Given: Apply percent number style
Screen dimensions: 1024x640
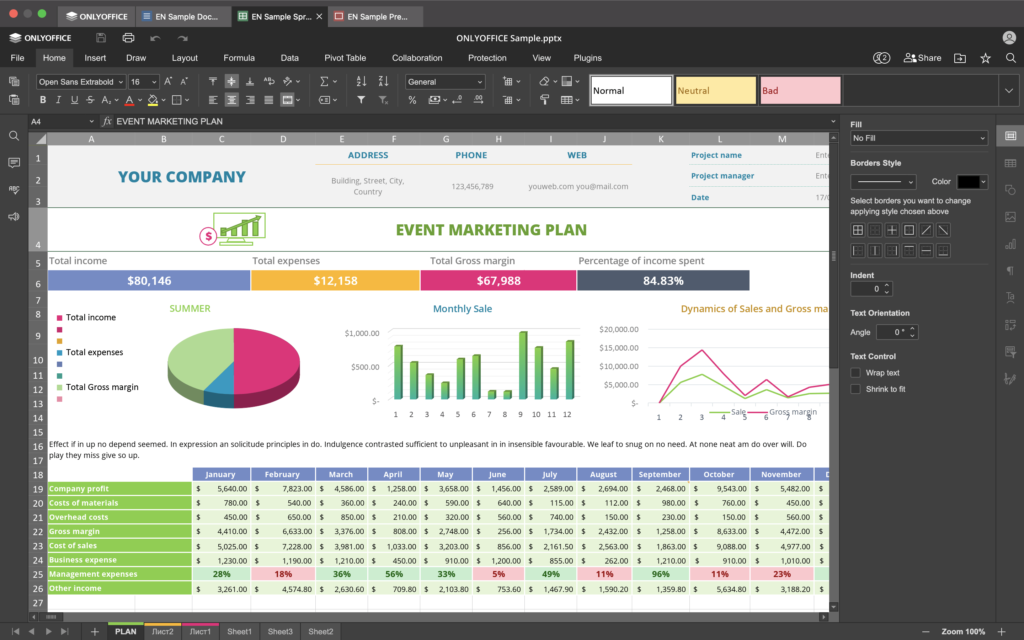Looking at the screenshot, I should coord(412,100).
